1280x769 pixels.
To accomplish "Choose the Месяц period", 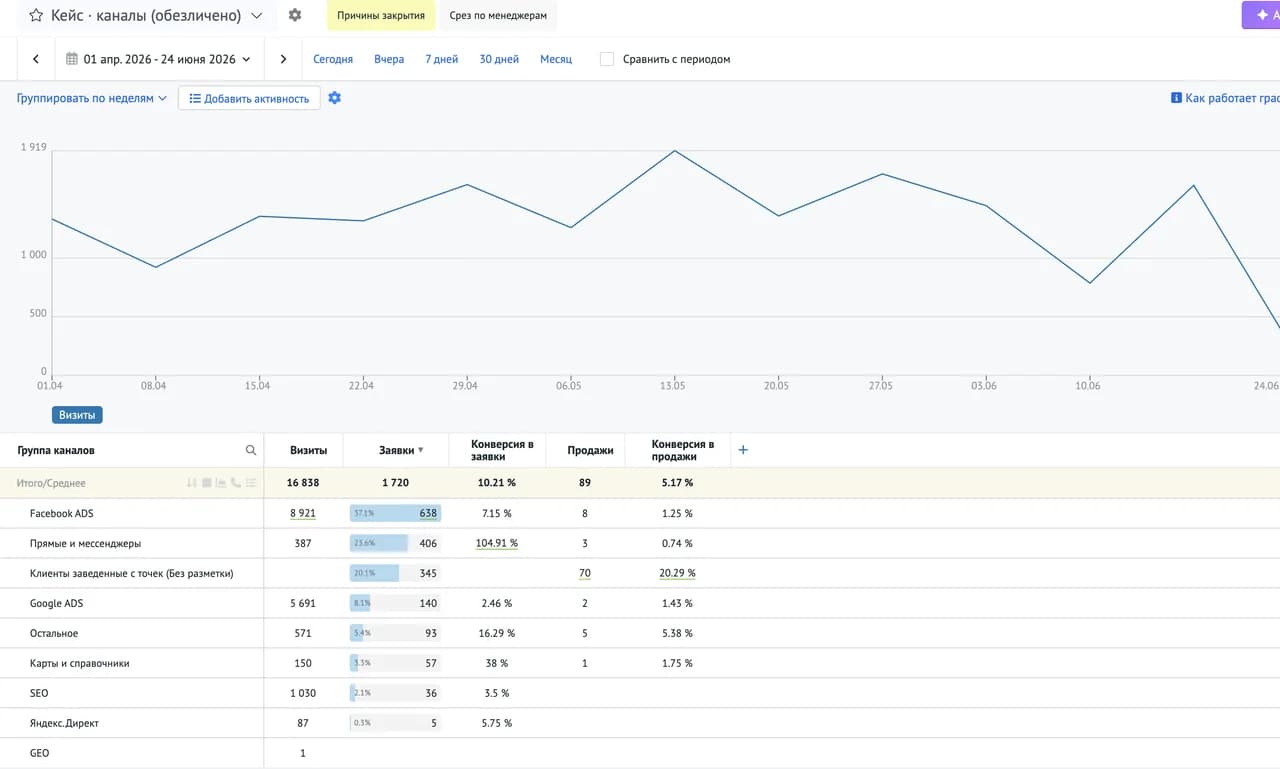I will [556, 59].
